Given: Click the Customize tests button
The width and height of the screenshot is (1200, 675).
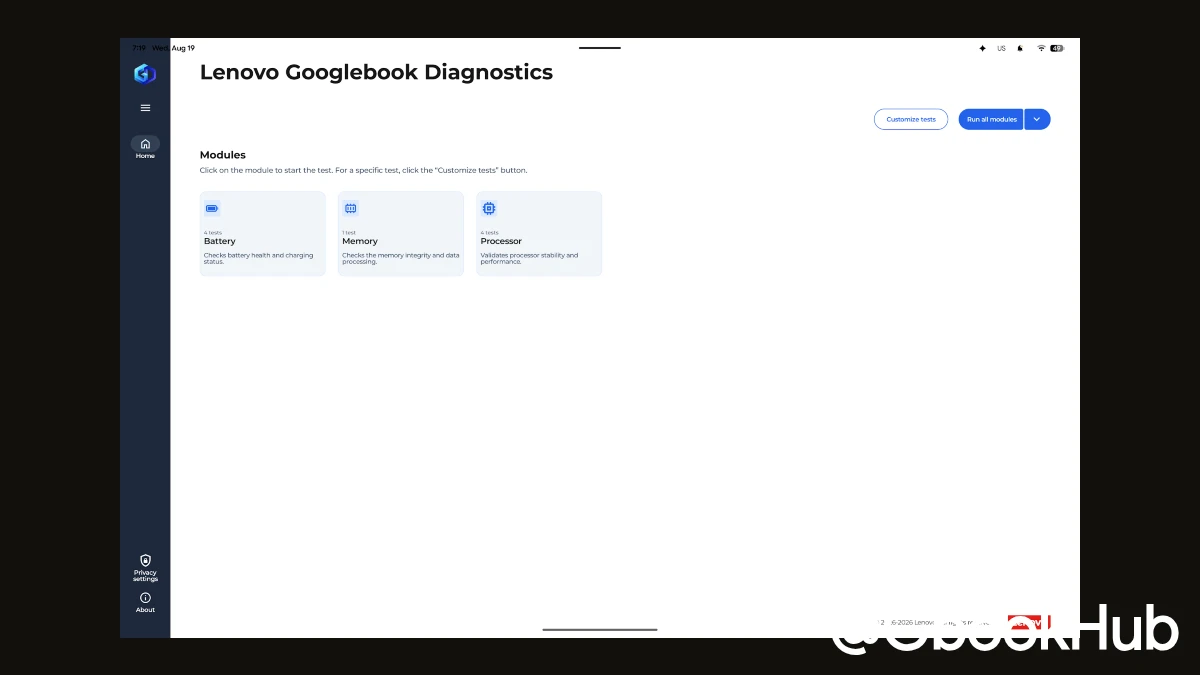Looking at the screenshot, I should pyautogui.click(x=911, y=119).
